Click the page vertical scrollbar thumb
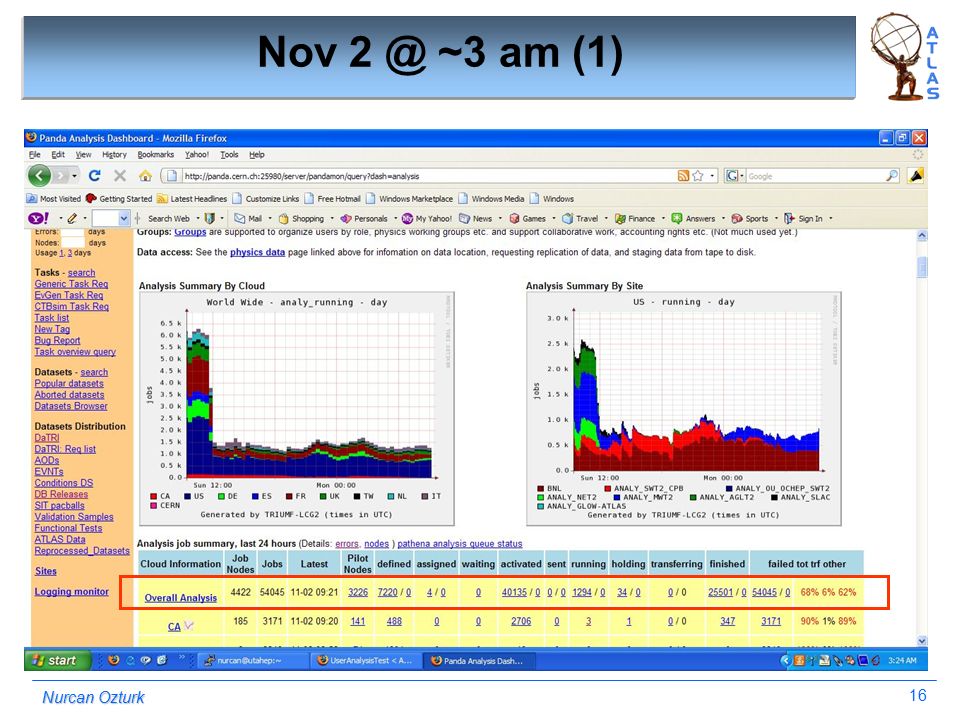The image size is (960, 720). [x=922, y=267]
